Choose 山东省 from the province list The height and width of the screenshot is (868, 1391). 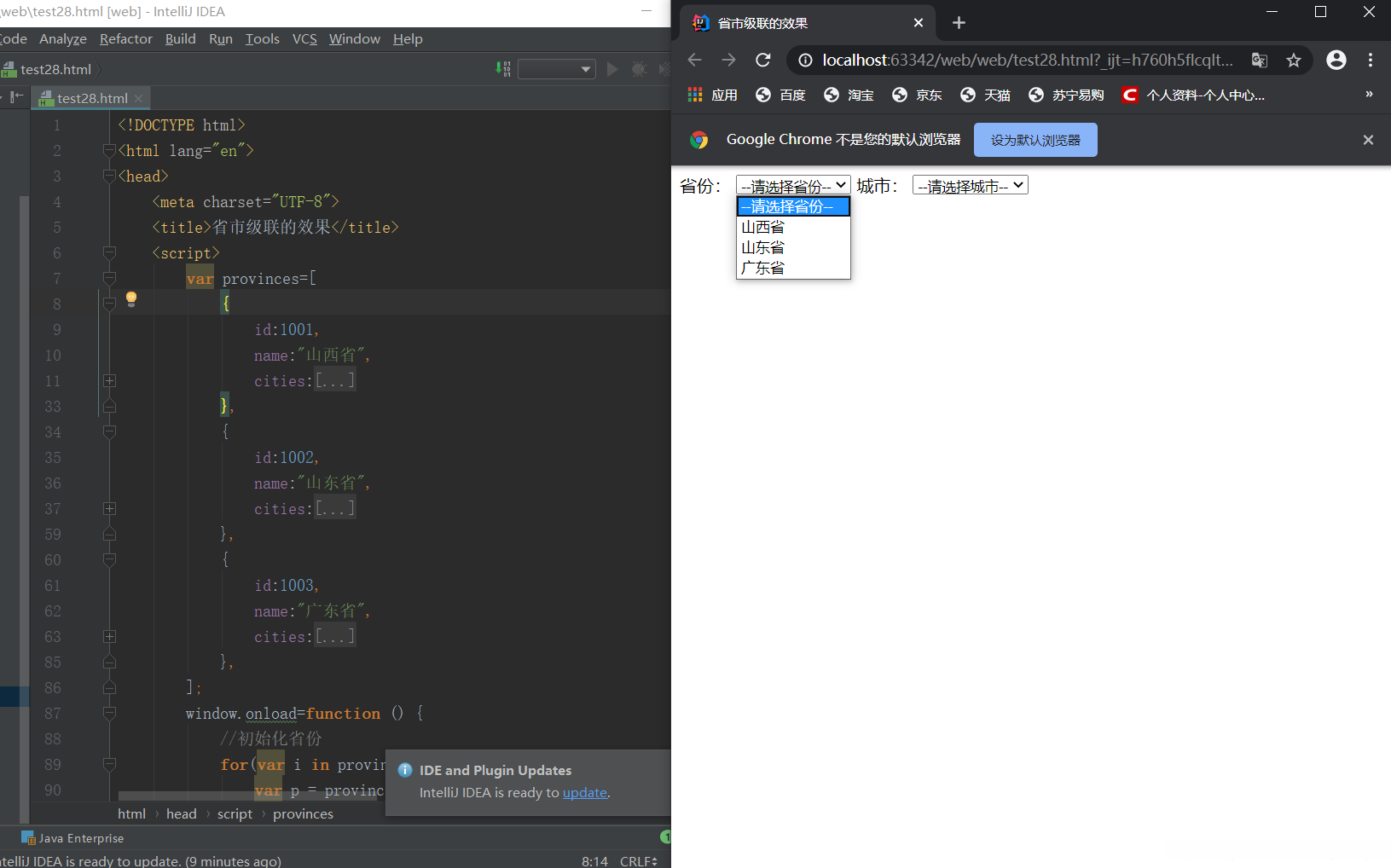point(793,247)
